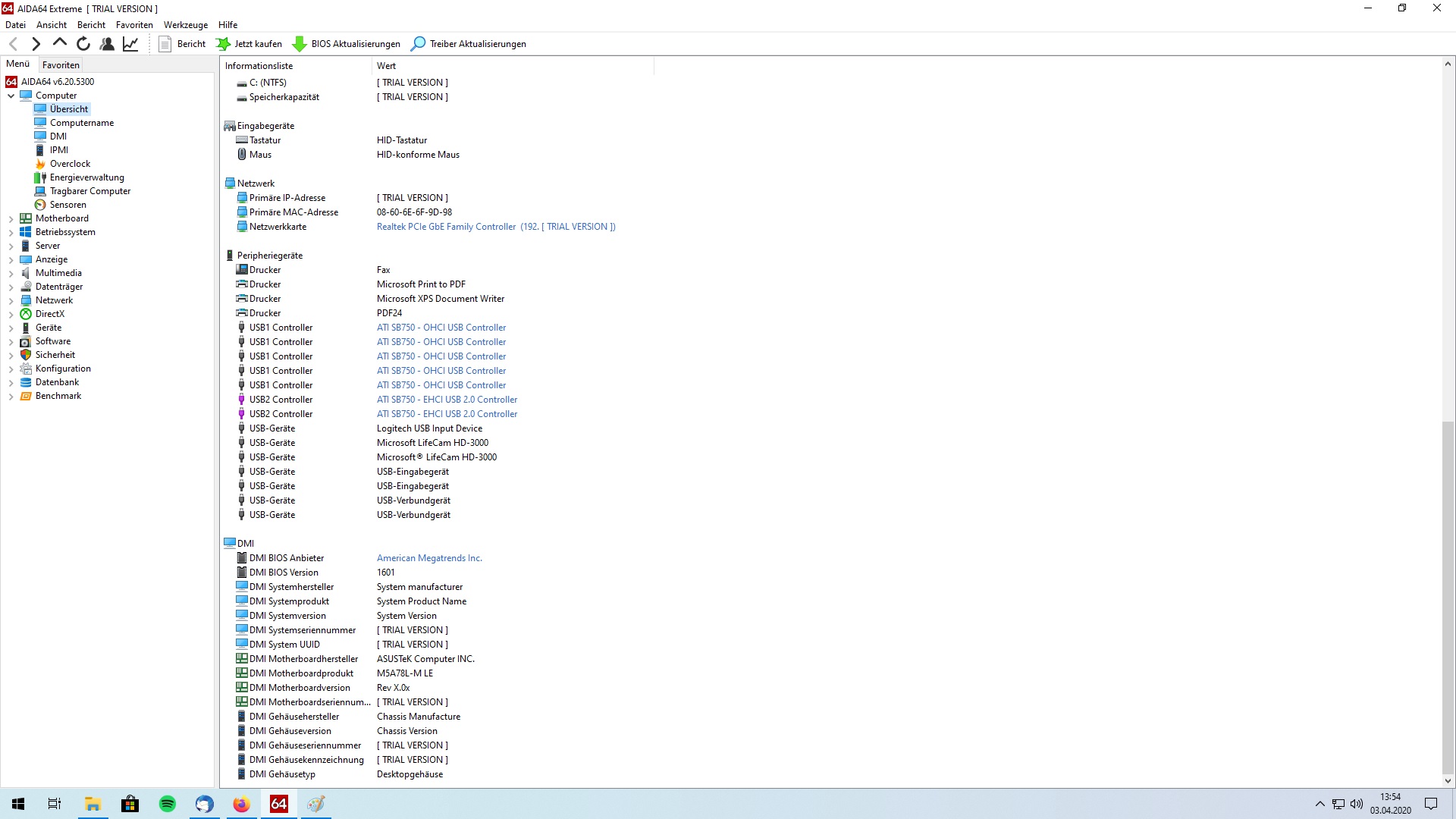Collapse the Computer tree node
This screenshot has height=819, width=1456.
[11, 96]
